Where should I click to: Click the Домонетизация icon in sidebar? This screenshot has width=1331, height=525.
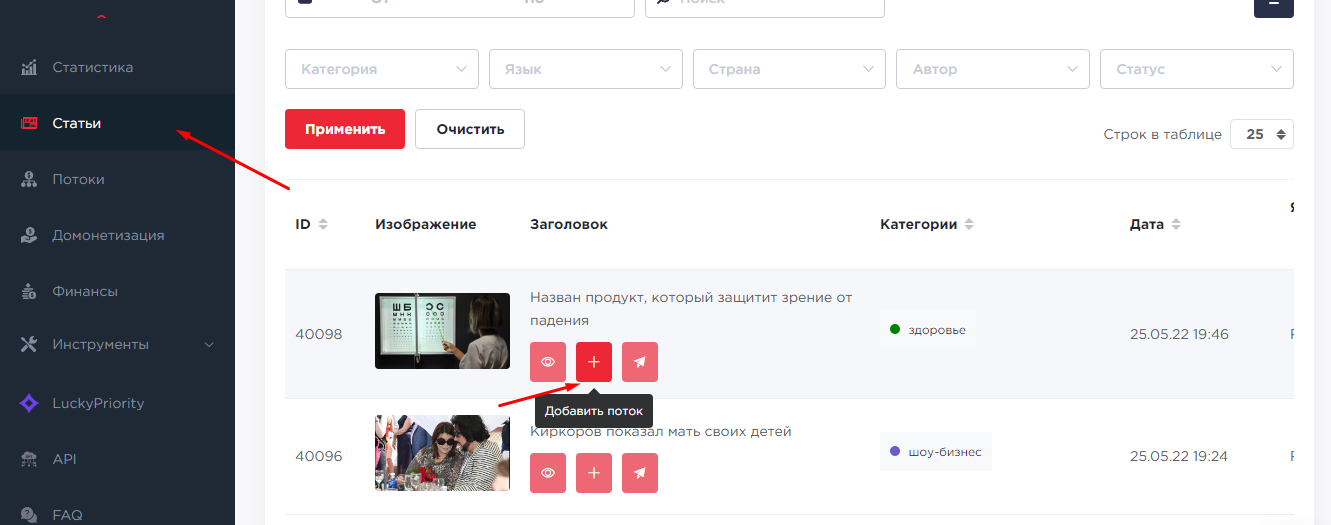(x=29, y=236)
